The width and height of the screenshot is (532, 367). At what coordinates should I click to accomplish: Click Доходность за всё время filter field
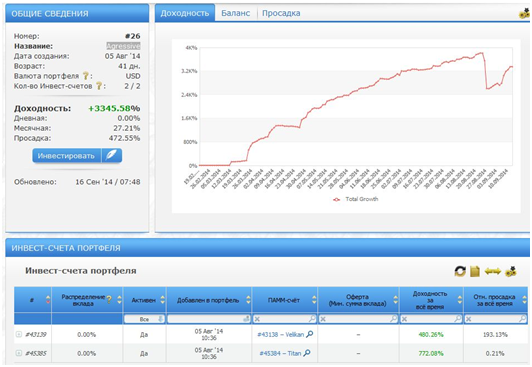[431, 319]
